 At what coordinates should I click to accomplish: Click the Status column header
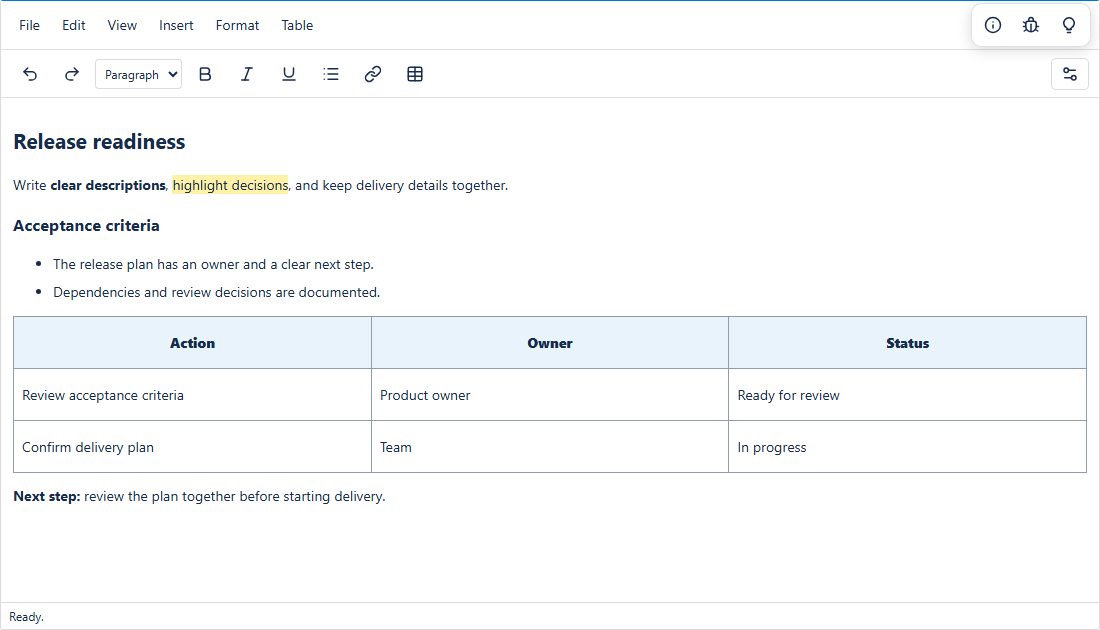907,343
